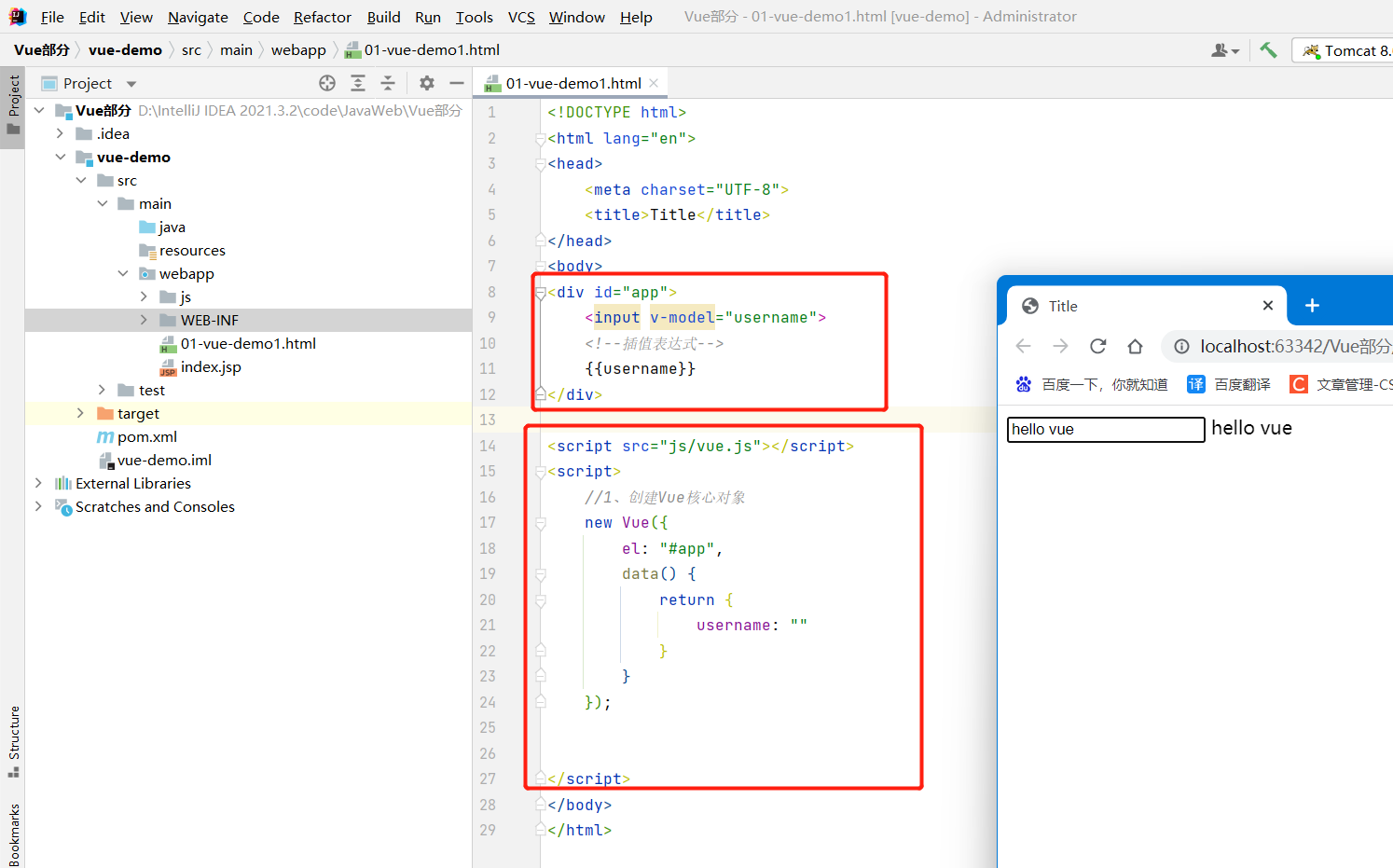Open the Window menu
1393x868 pixels.
(x=576, y=17)
